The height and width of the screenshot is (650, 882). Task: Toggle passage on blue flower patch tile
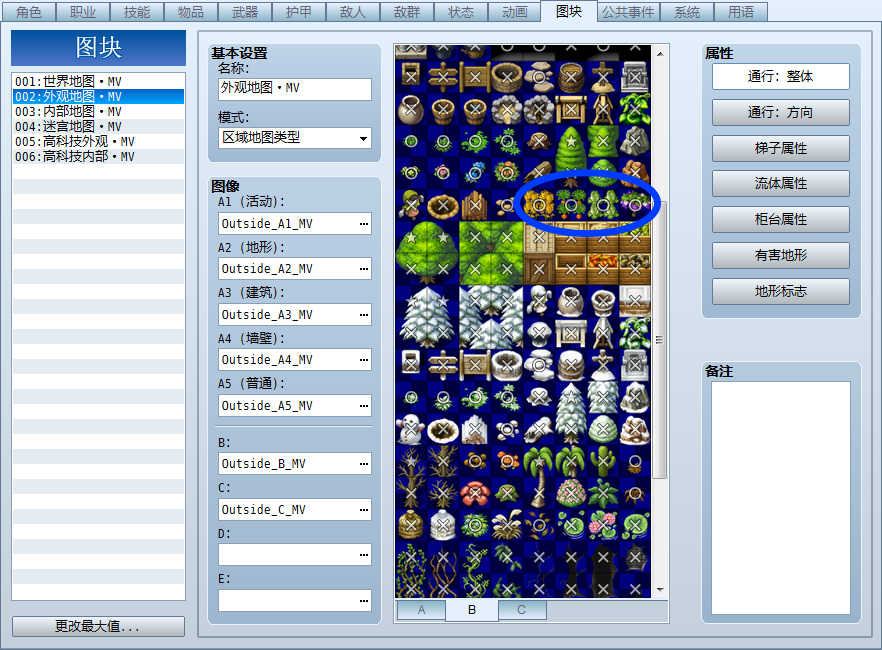(475, 173)
